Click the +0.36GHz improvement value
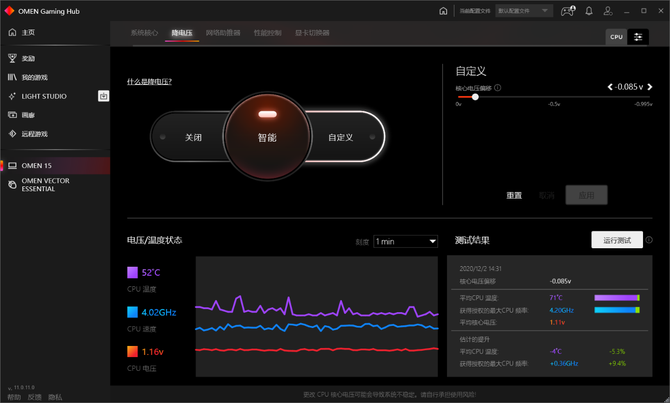670x403 pixels. click(564, 363)
